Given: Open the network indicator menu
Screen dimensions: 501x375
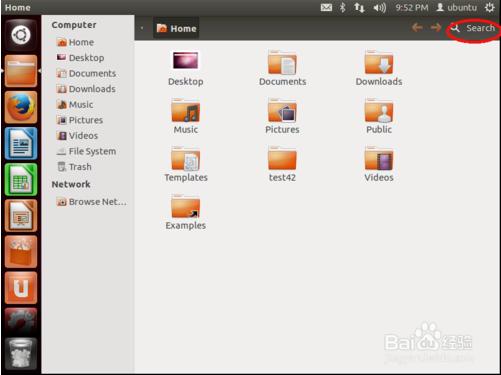Looking at the screenshot, I should click(359, 7).
